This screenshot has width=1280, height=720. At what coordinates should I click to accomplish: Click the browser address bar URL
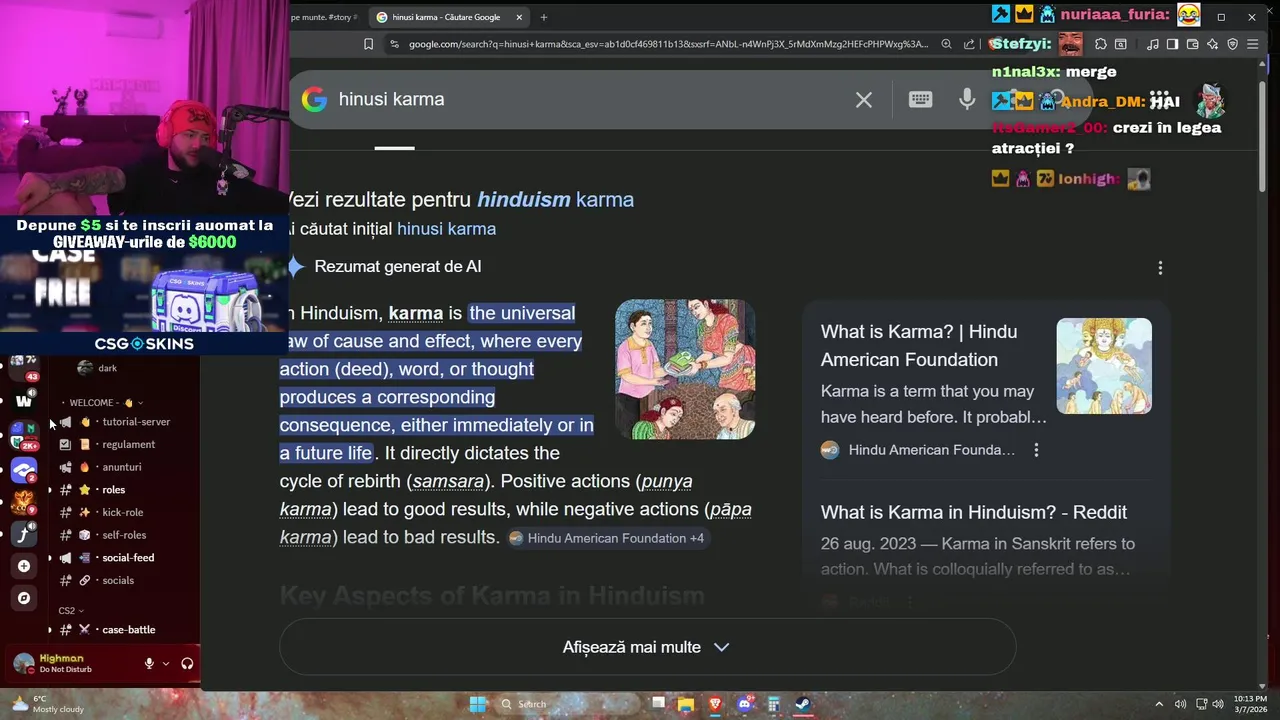(x=668, y=44)
